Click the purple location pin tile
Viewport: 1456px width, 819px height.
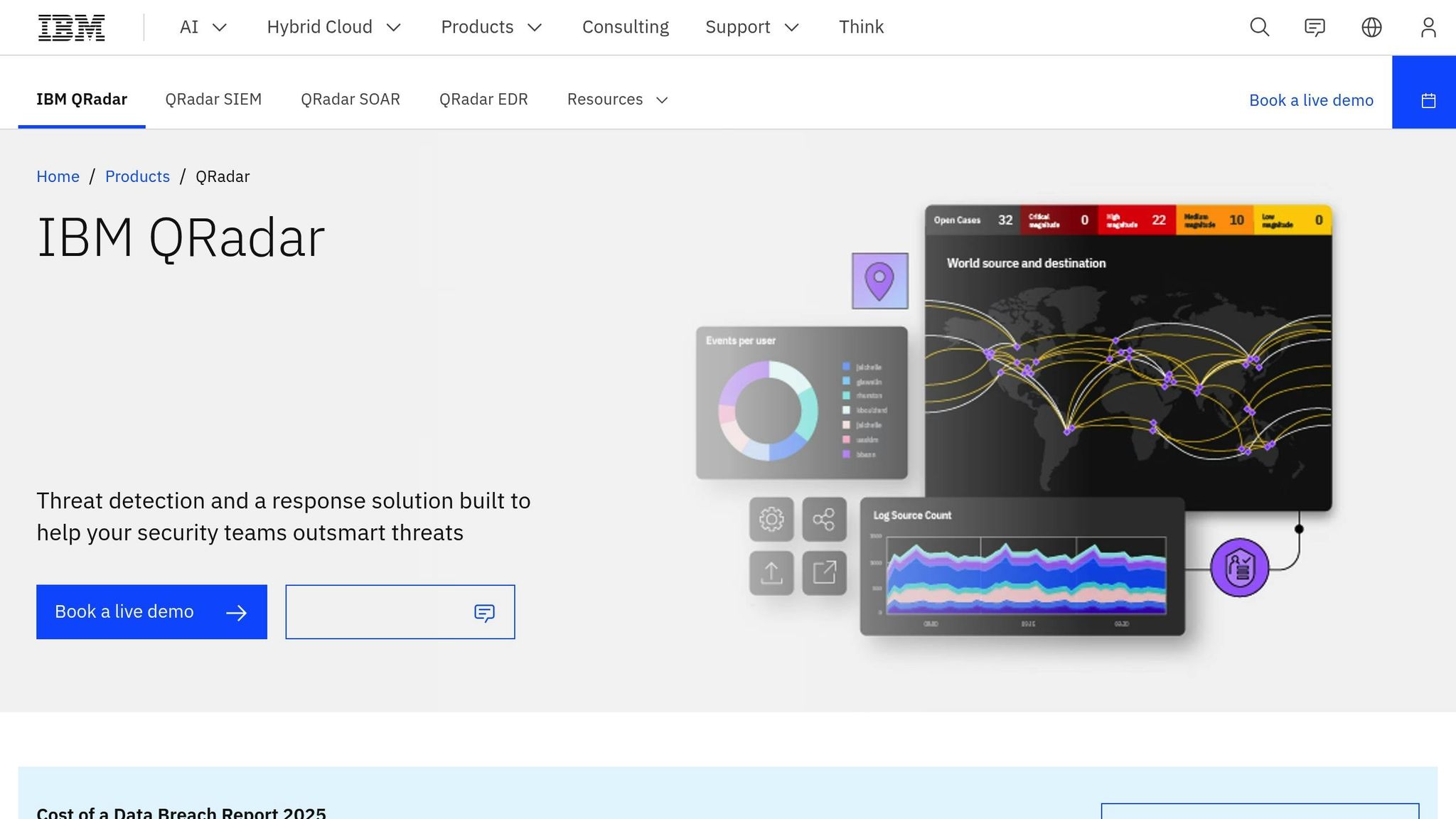[879, 281]
